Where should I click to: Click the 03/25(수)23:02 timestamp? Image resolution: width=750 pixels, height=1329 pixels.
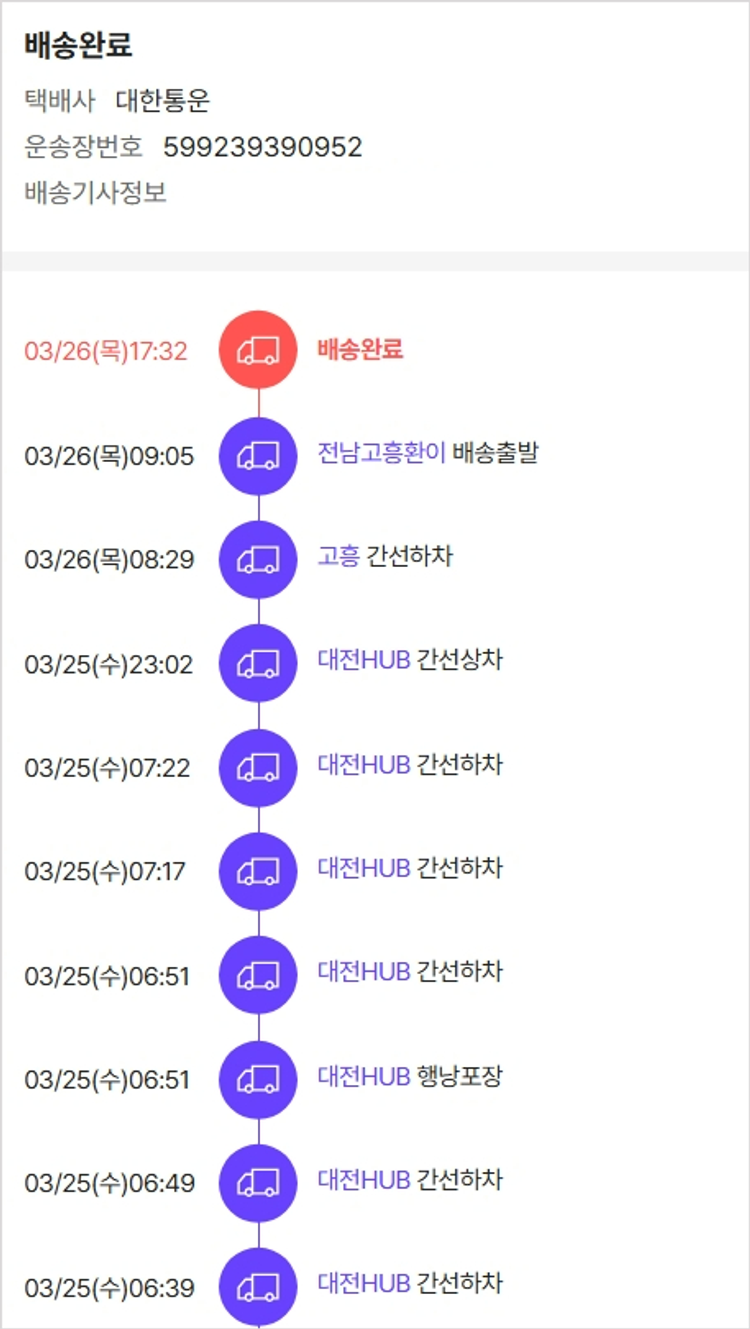coord(109,665)
